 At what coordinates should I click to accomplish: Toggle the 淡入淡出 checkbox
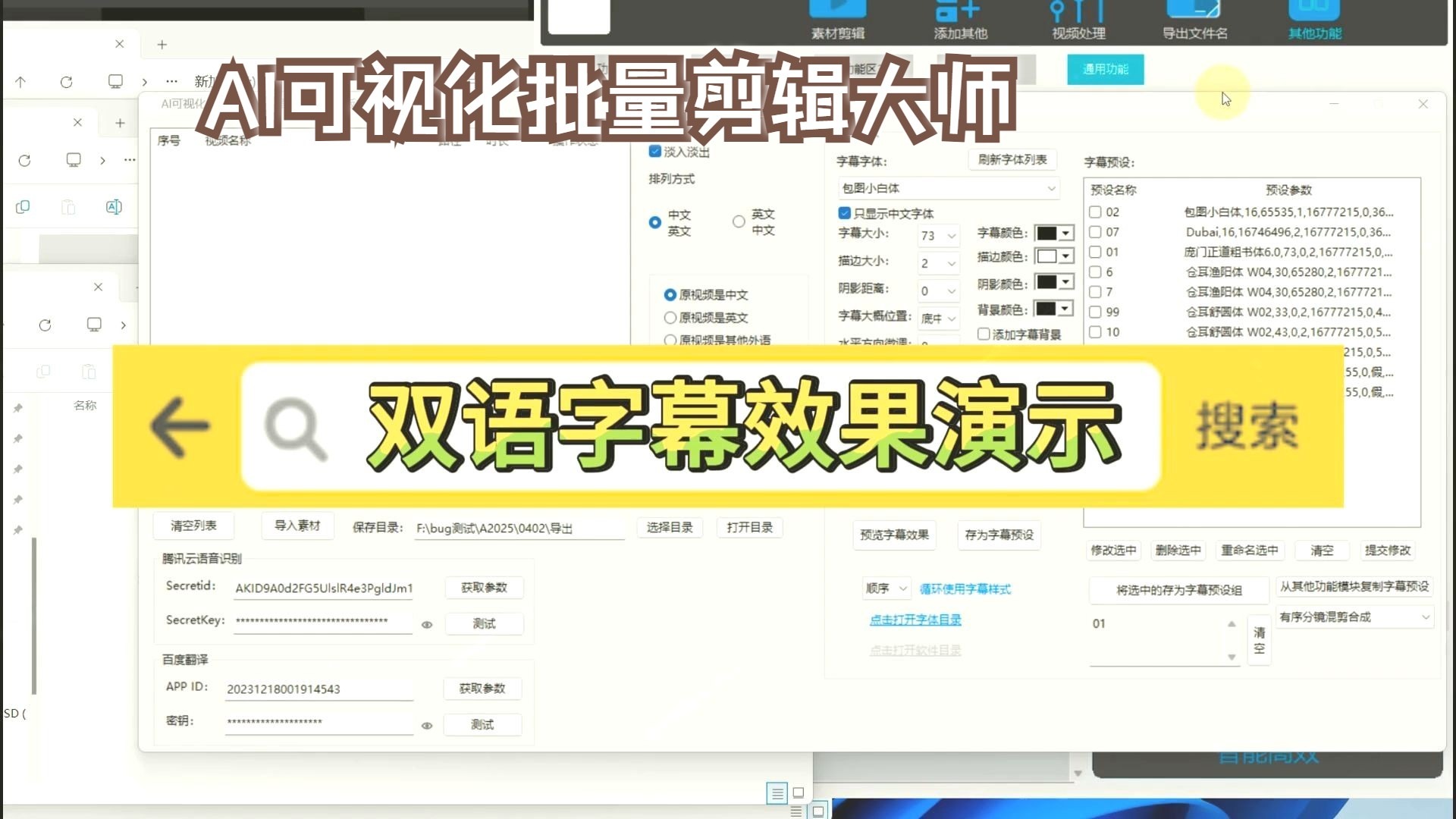pyautogui.click(x=655, y=152)
